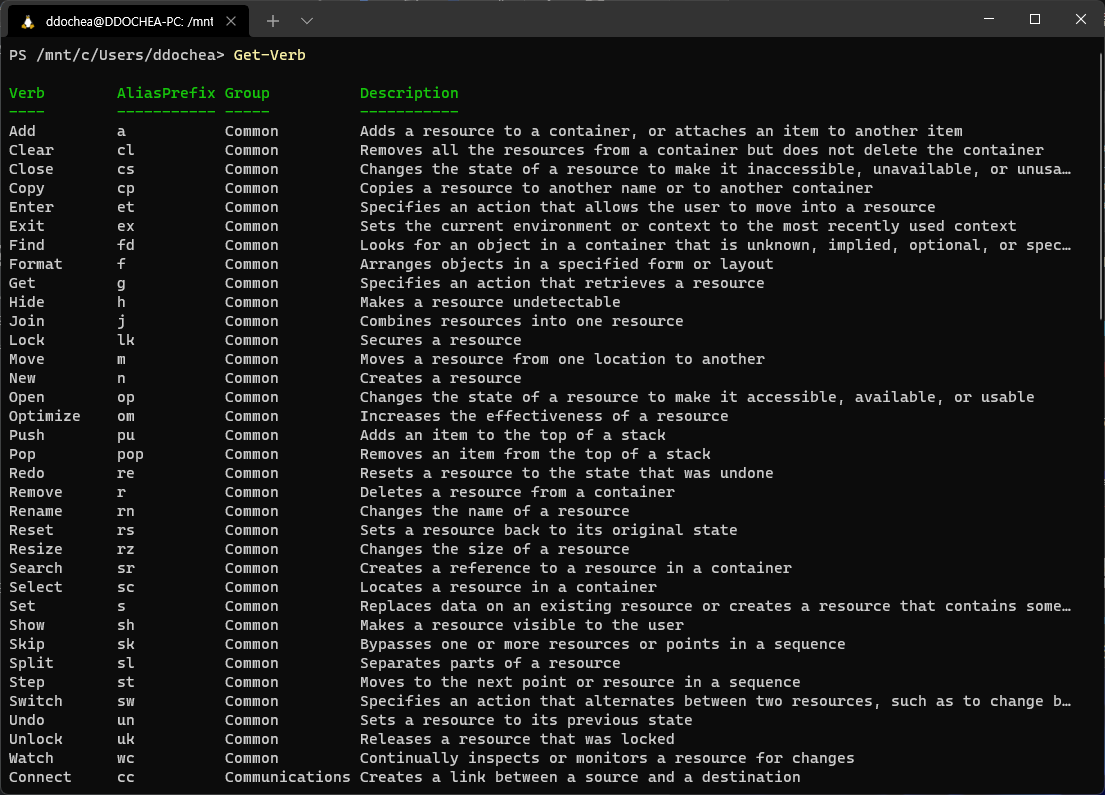Click the Group column header
This screenshot has width=1105, height=795.
pos(247,93)
